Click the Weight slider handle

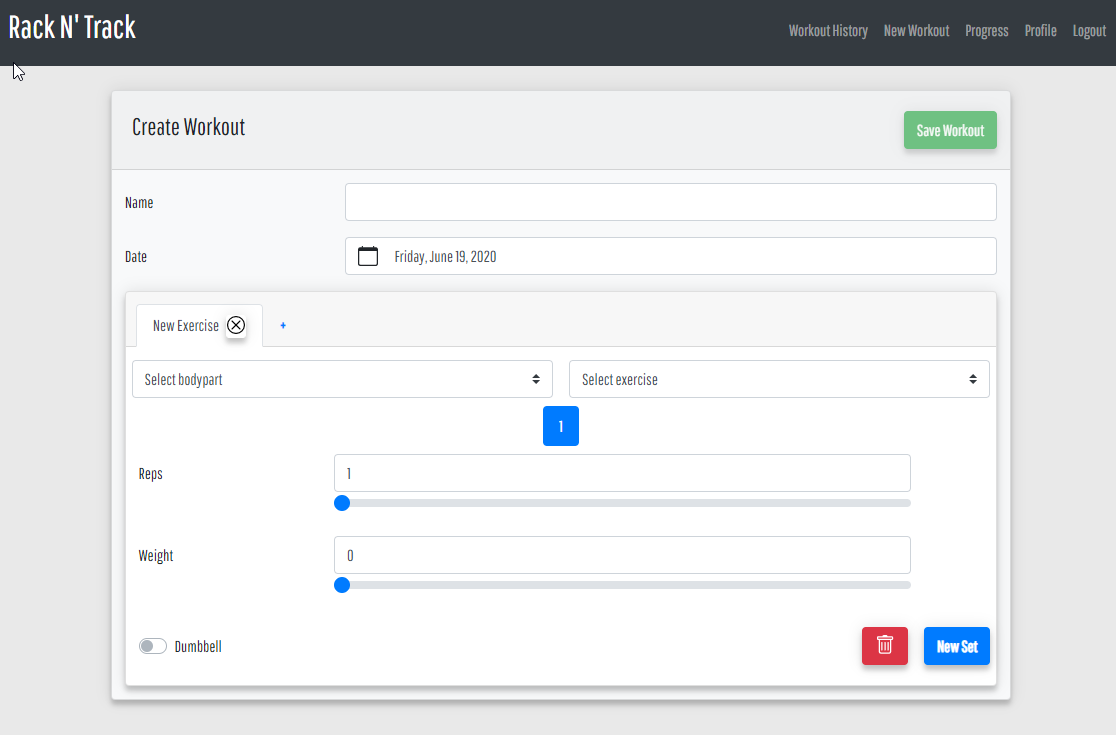click(x=342, y=585)
